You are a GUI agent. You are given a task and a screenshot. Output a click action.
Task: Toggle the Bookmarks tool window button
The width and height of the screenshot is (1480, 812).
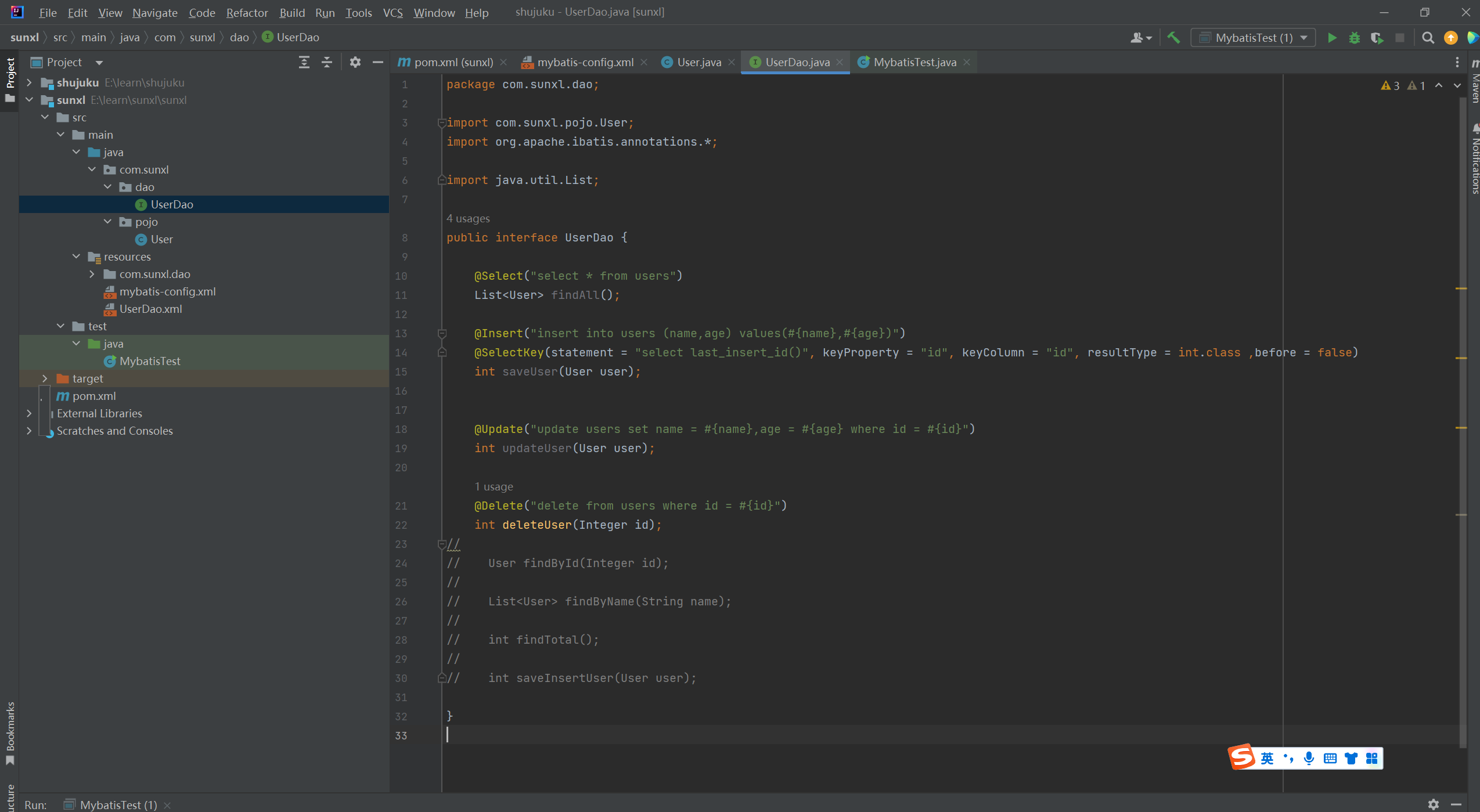(10, 732)
